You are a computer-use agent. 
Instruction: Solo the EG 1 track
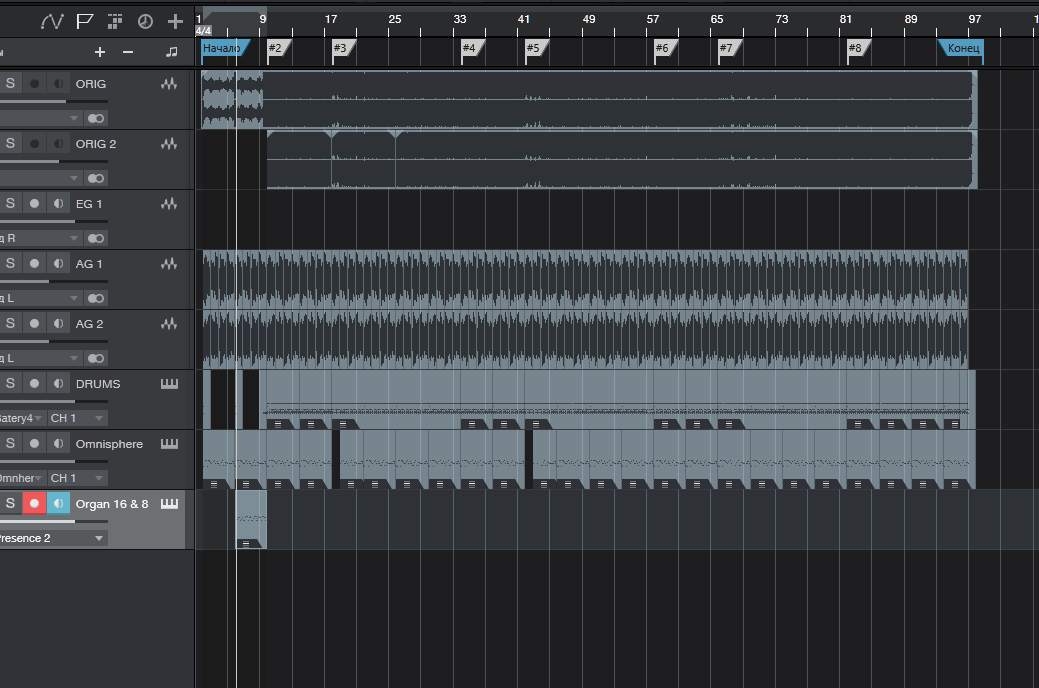point(10,203)
